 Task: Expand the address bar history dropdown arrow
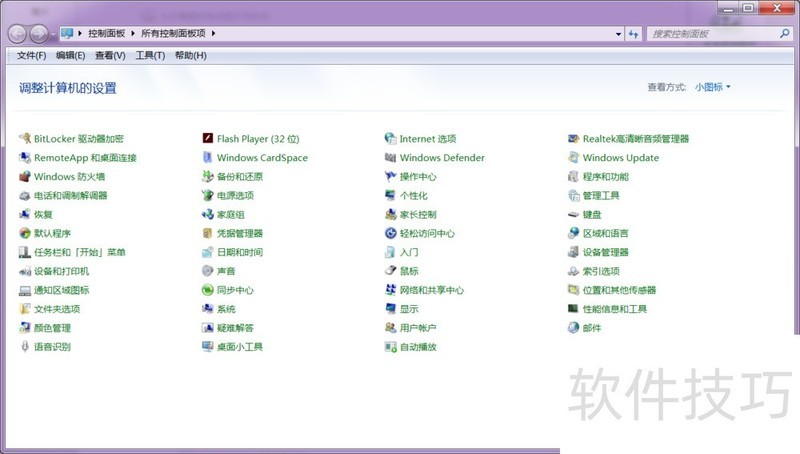coord(618,34)
